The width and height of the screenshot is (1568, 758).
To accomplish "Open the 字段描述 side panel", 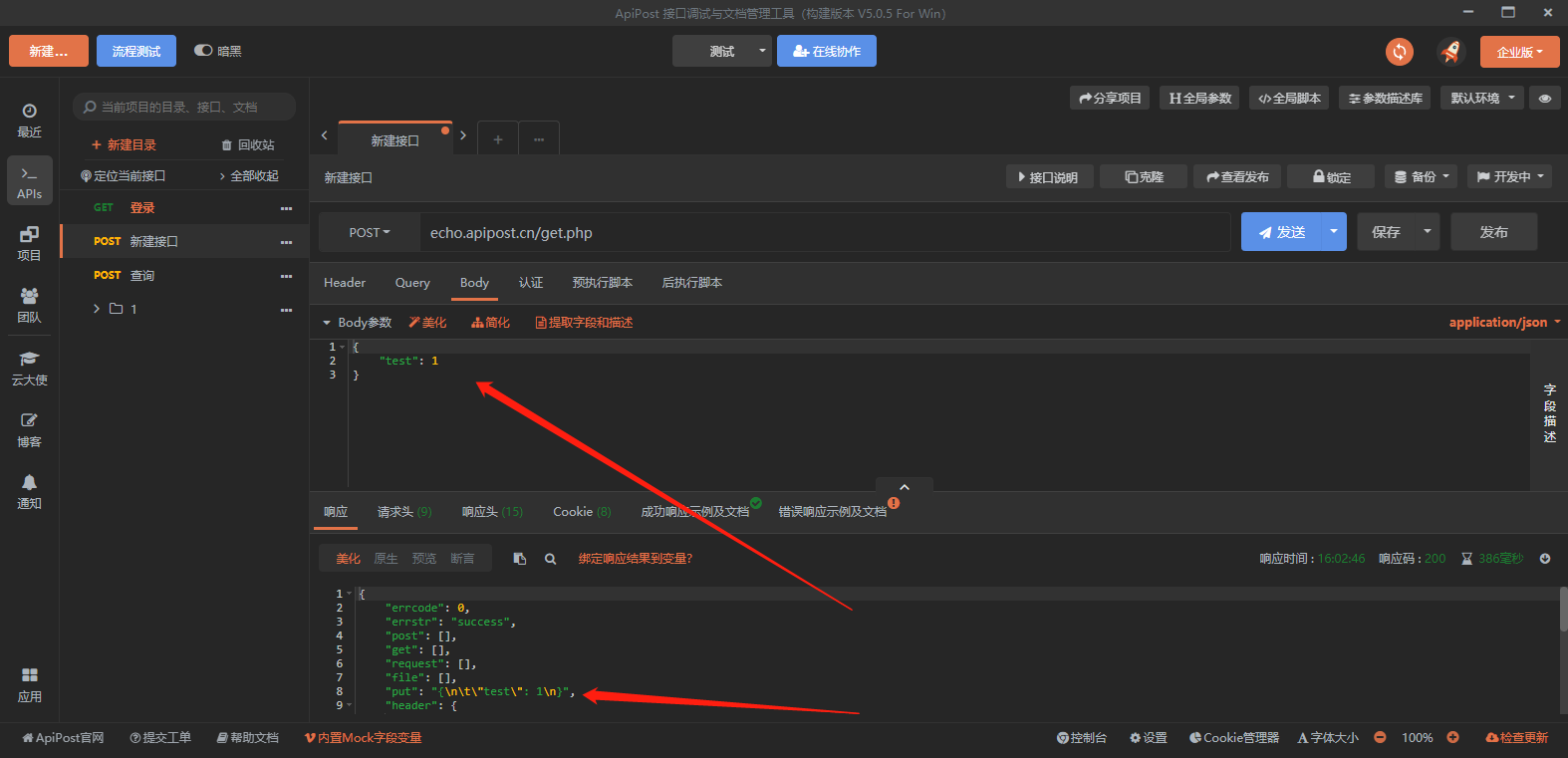I will (1549, 413).
